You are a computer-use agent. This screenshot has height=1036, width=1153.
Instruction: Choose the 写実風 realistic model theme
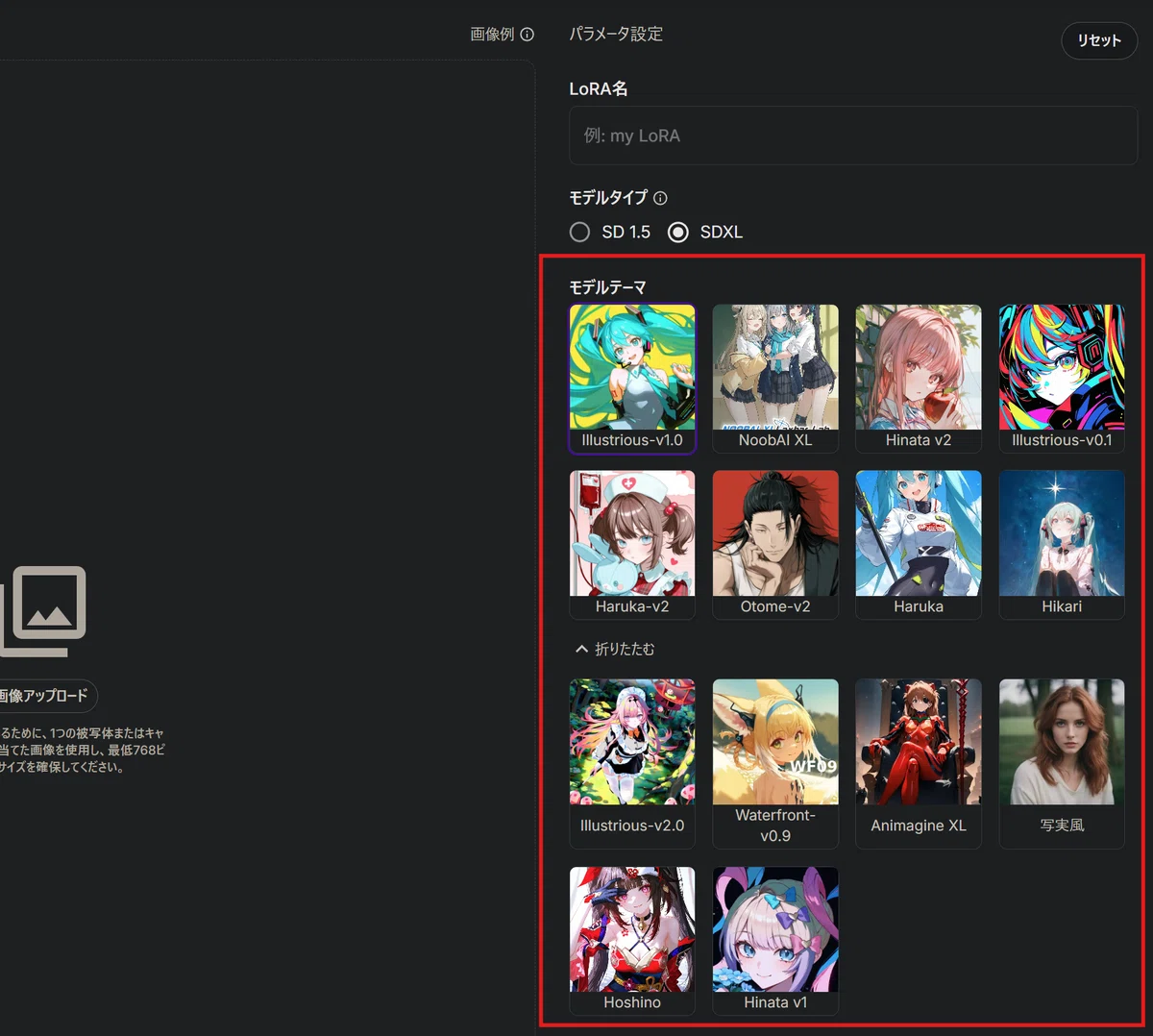[1062, 764]
